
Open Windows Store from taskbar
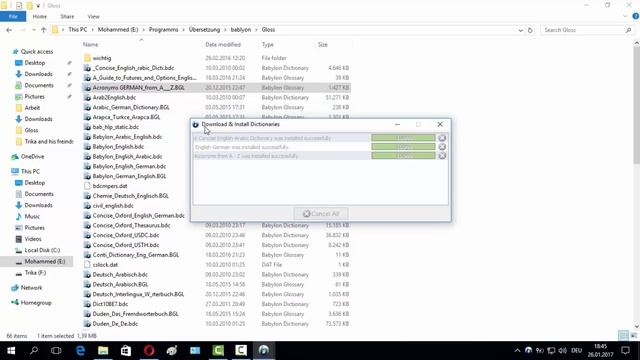tap(126, 350)
